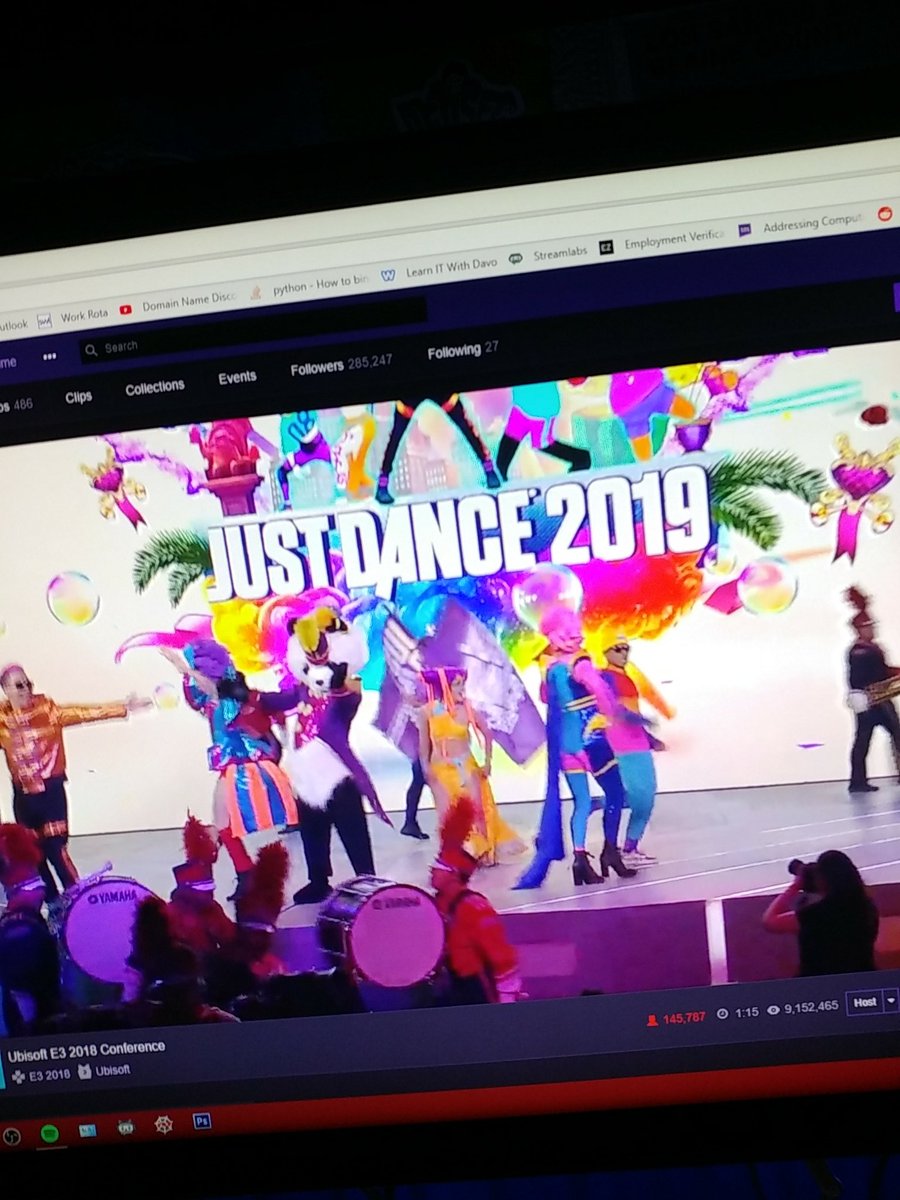Open the Work Rota bookmark
The width and height of the screenshot is (900, 1200).
pyautogui.click(x=73, y=316)
